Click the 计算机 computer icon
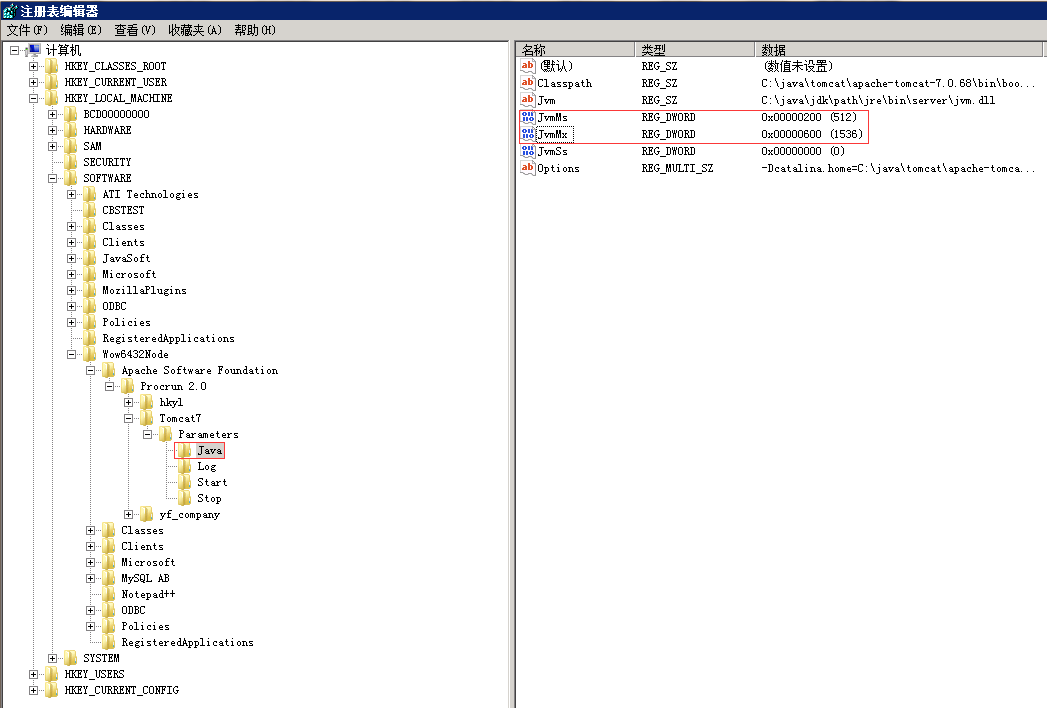The height and width of the screenshot is (708, 1047). (33, 50)
